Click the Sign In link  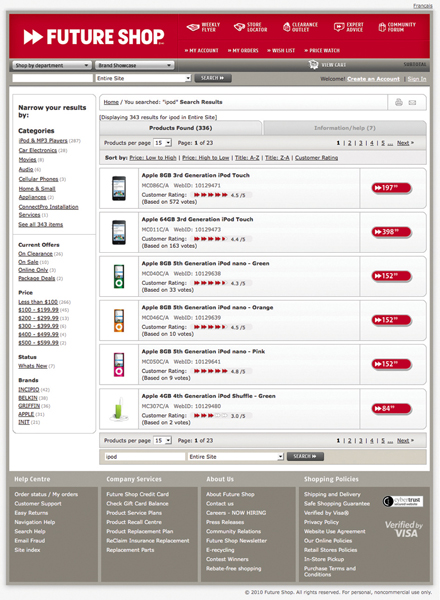coord(417,79)
